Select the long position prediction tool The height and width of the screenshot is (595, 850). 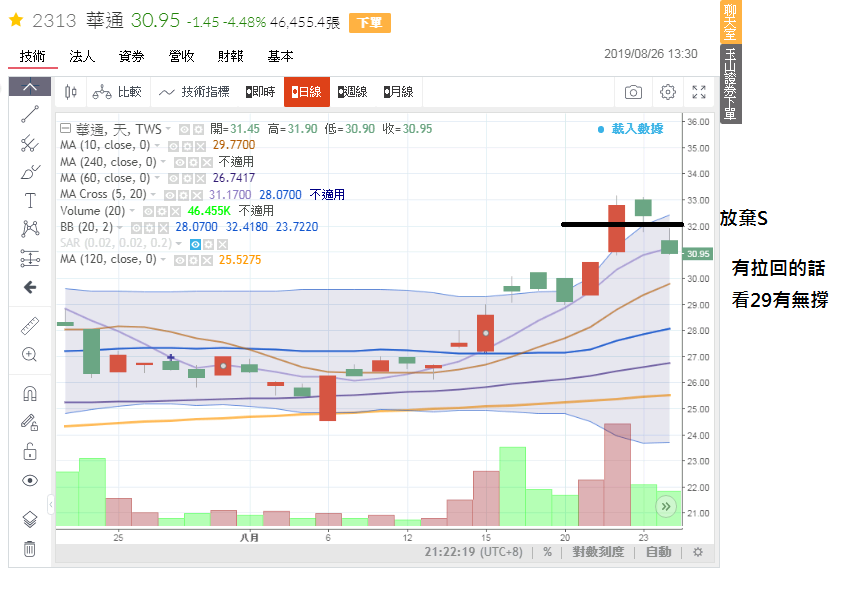tap(30, 258)
